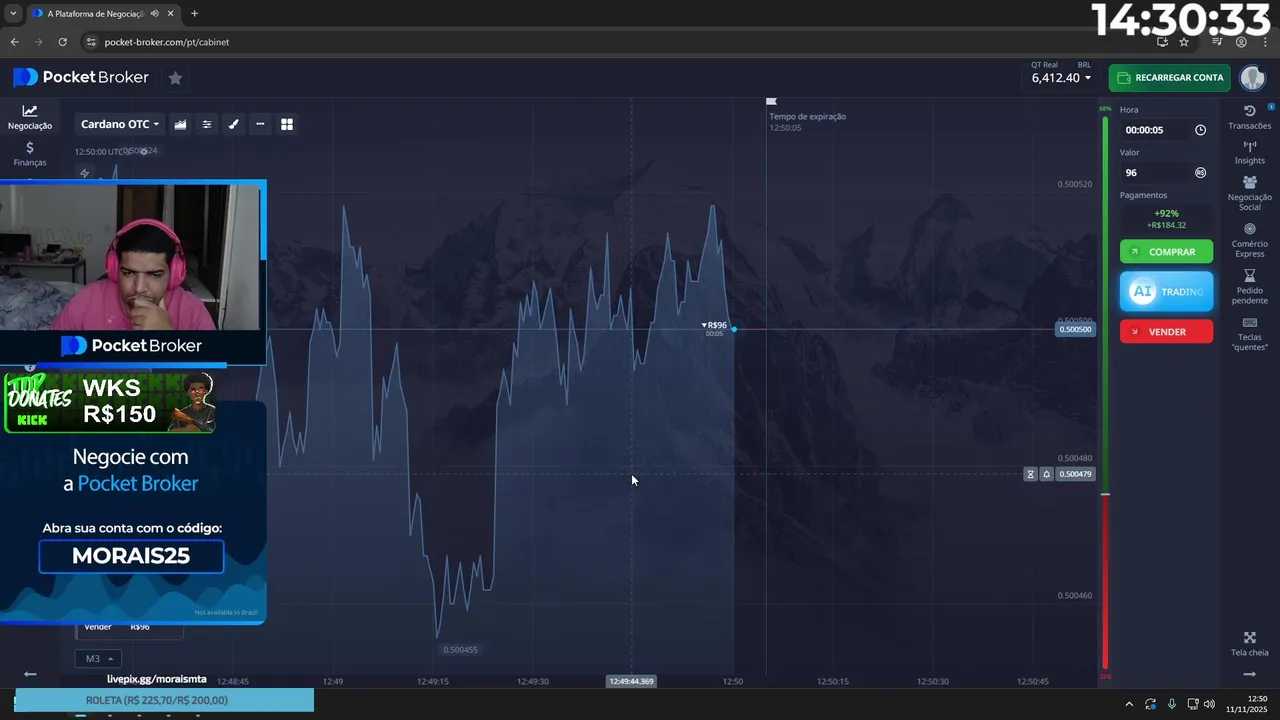
Task: Open Negociação Social panel
Action: pos(1249,193)
